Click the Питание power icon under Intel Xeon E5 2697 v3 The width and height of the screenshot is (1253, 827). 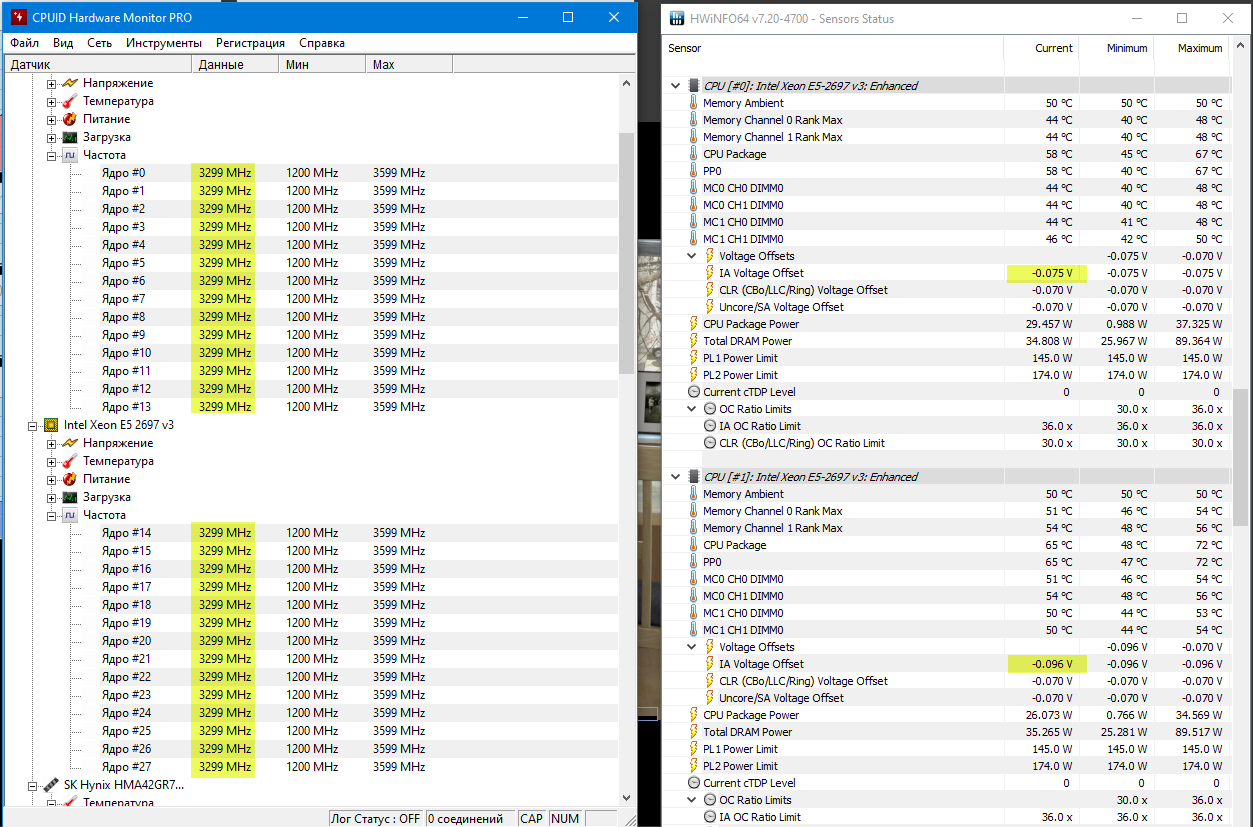70,479
